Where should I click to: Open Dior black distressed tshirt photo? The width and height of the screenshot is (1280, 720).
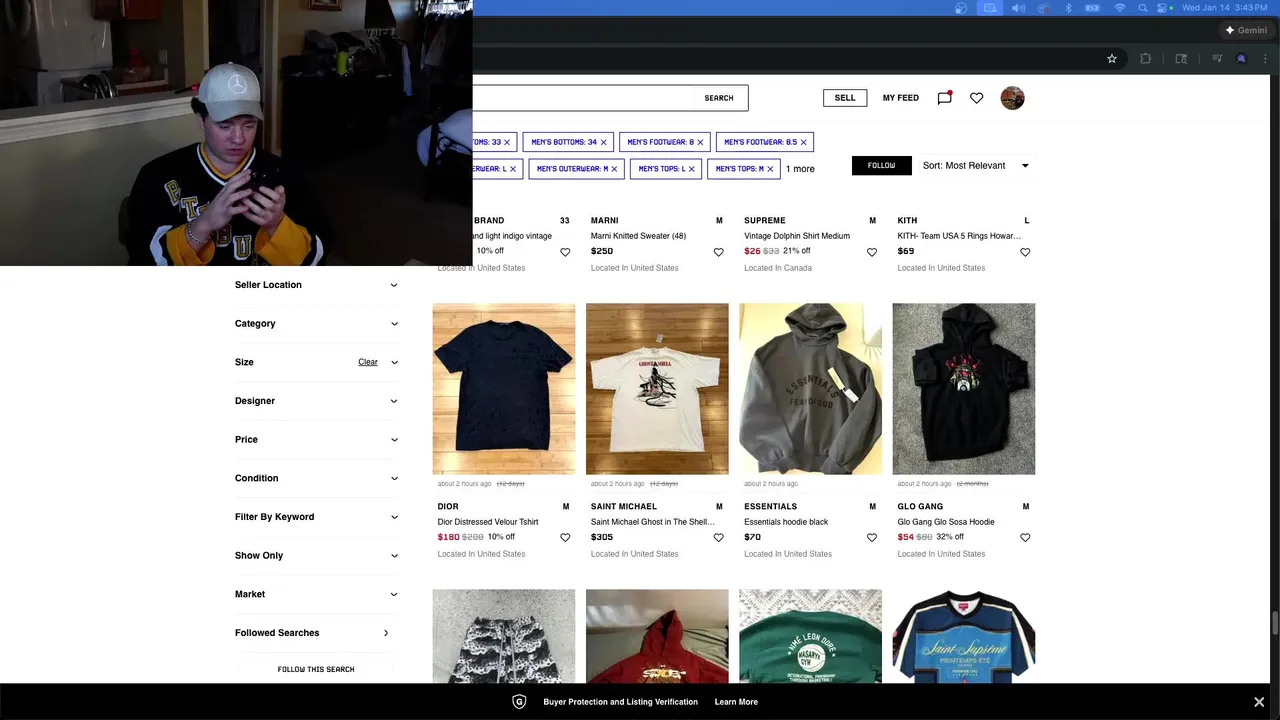504,389
